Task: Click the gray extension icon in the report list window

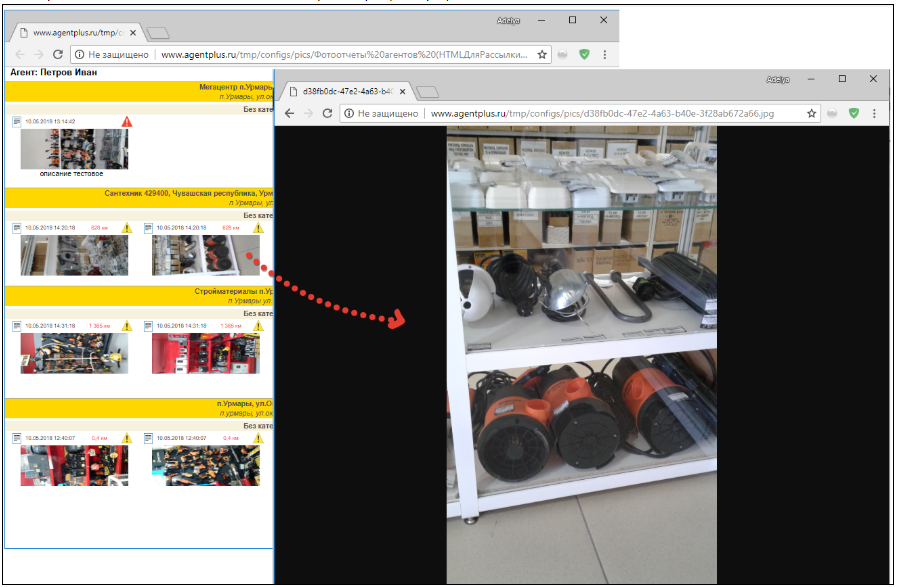Action: (x=562, y=55)
